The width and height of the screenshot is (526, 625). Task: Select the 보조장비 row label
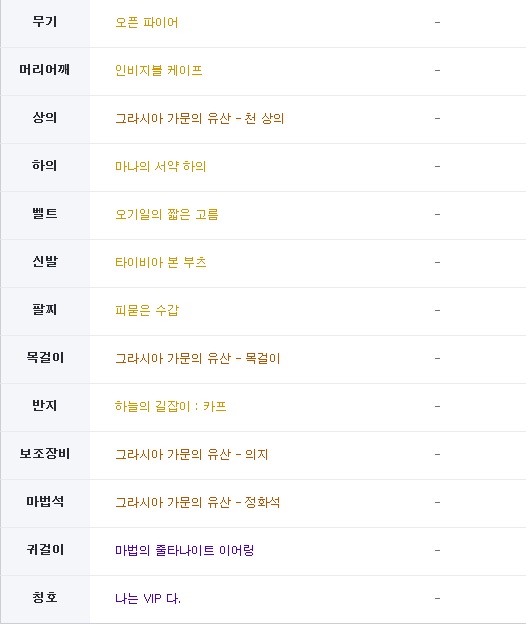[45, 454]
